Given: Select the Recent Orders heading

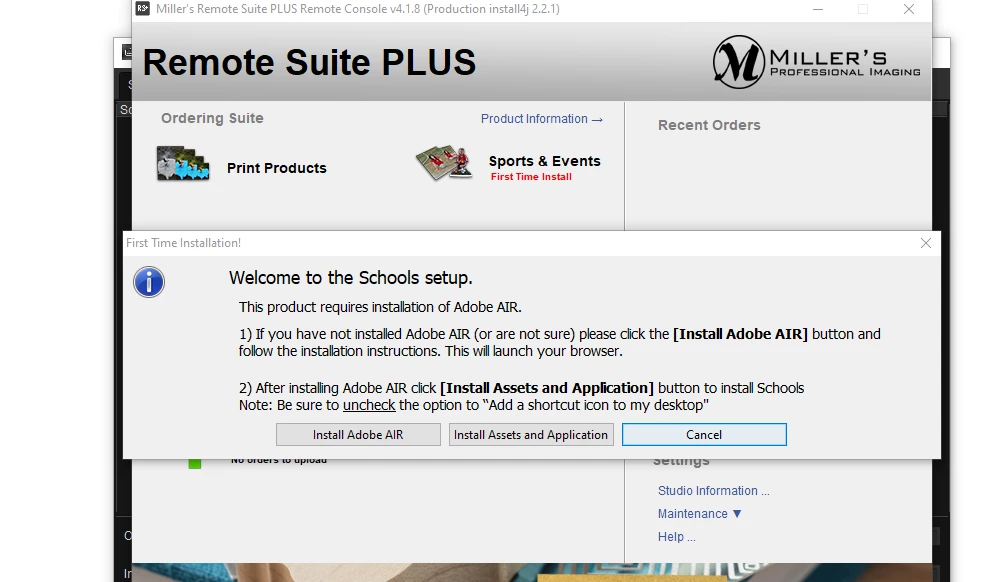Looking at the screenshot, I should tap(709, 125).
